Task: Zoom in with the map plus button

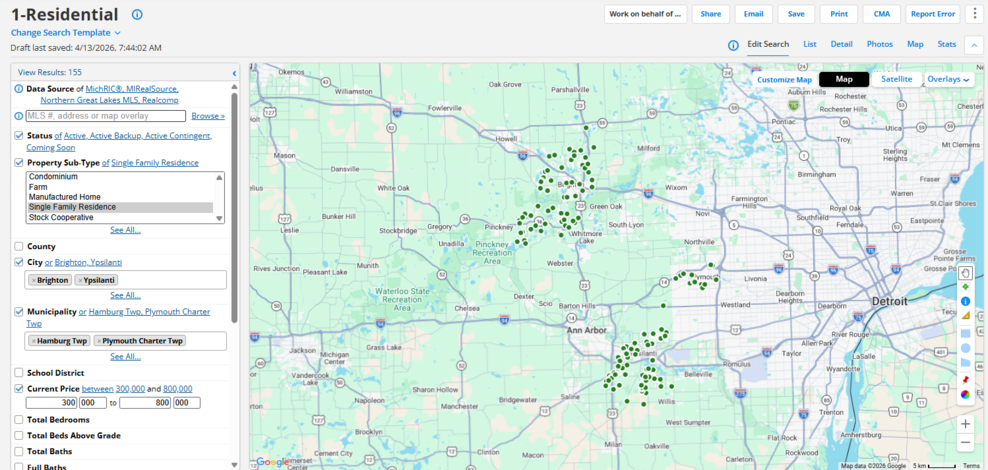Action: 965,424
